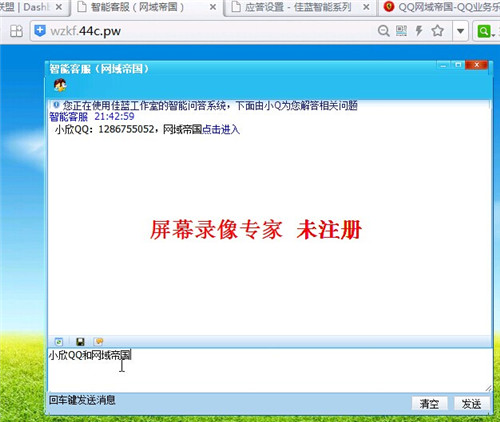Click the lightning speed mode icon
Viewport: 500px width, 422px height.
(x=419, y=31)
